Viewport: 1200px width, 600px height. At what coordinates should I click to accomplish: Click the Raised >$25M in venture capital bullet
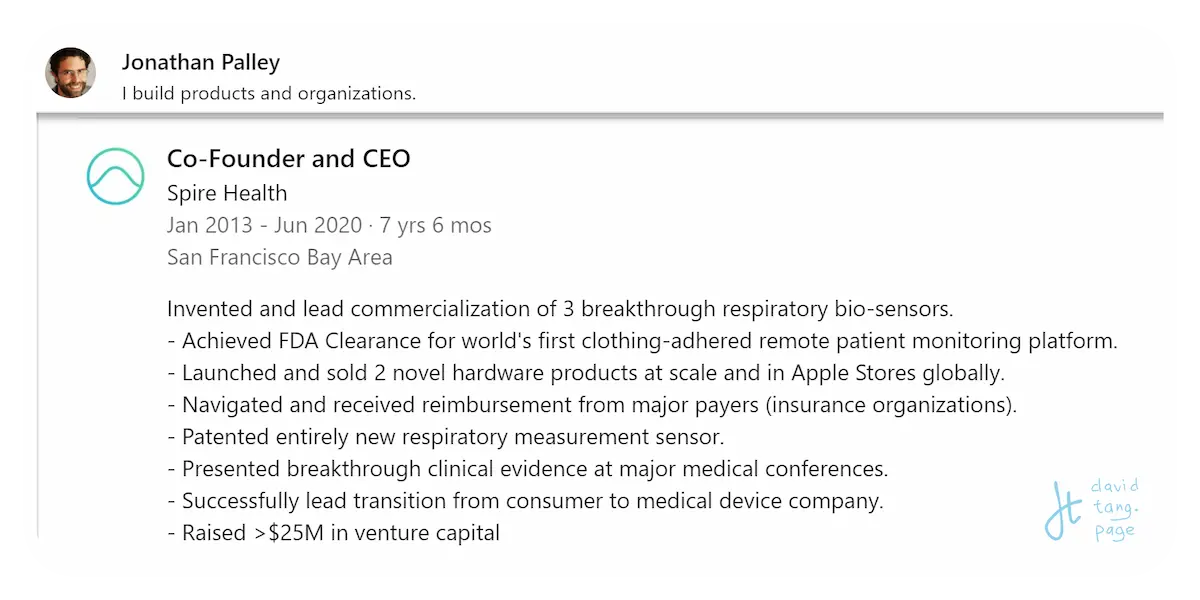[x=333, y=533]
